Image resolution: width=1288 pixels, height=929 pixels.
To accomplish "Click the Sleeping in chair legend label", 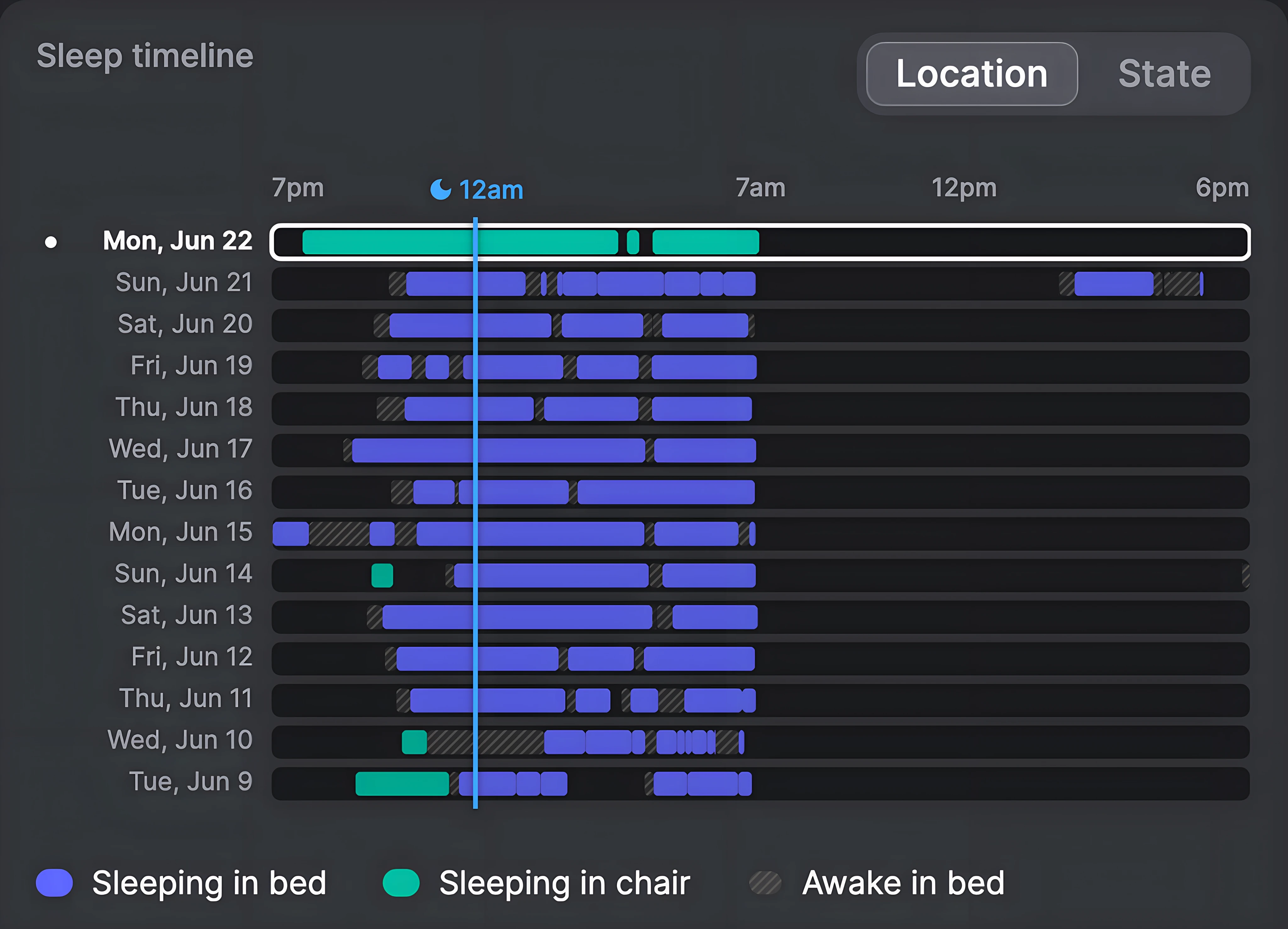I will pyautogui.click(x=564, y=884).
